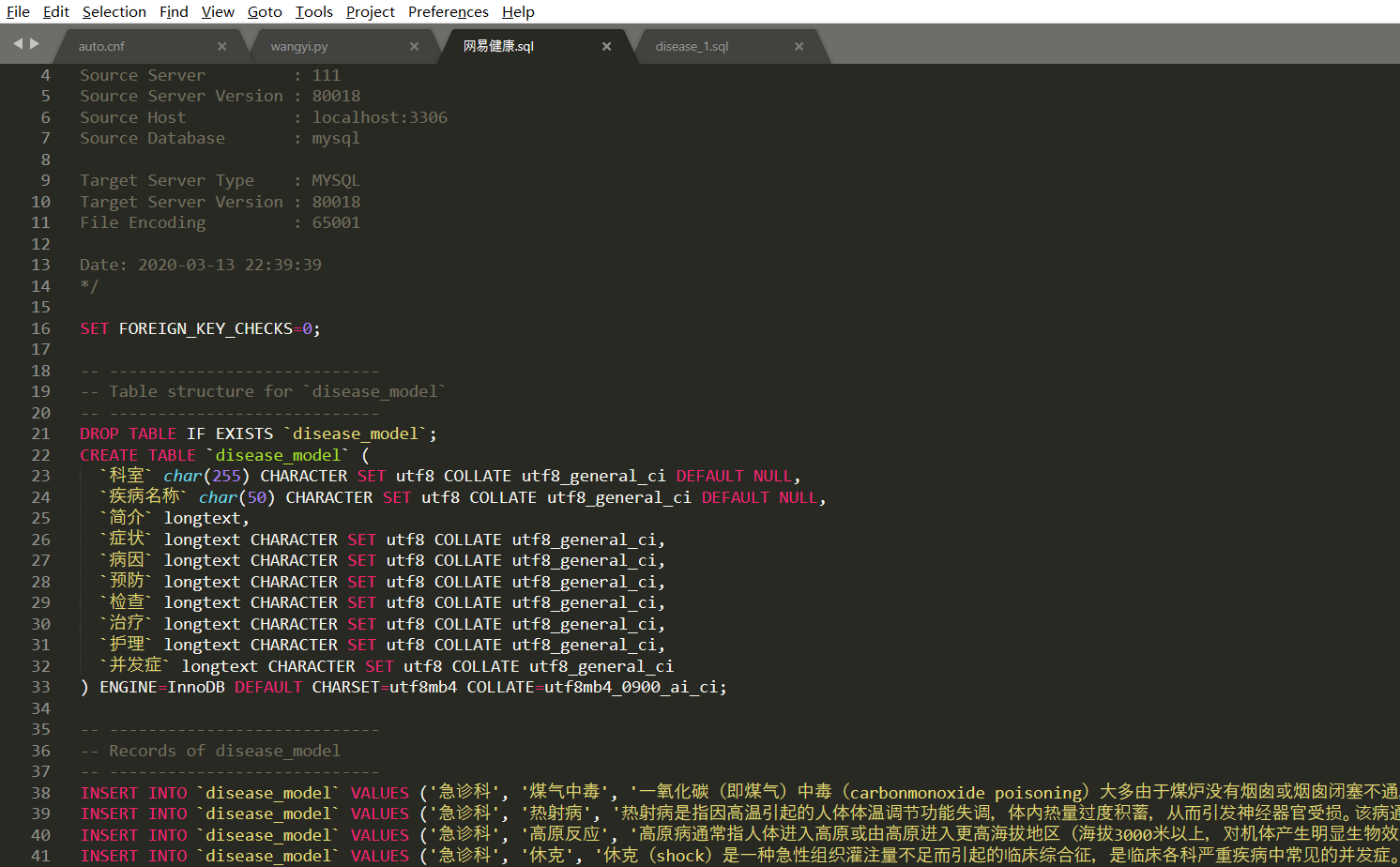Close the wangyi.py tab
This screenshot has width=1400, height=867.
(415, 46)
